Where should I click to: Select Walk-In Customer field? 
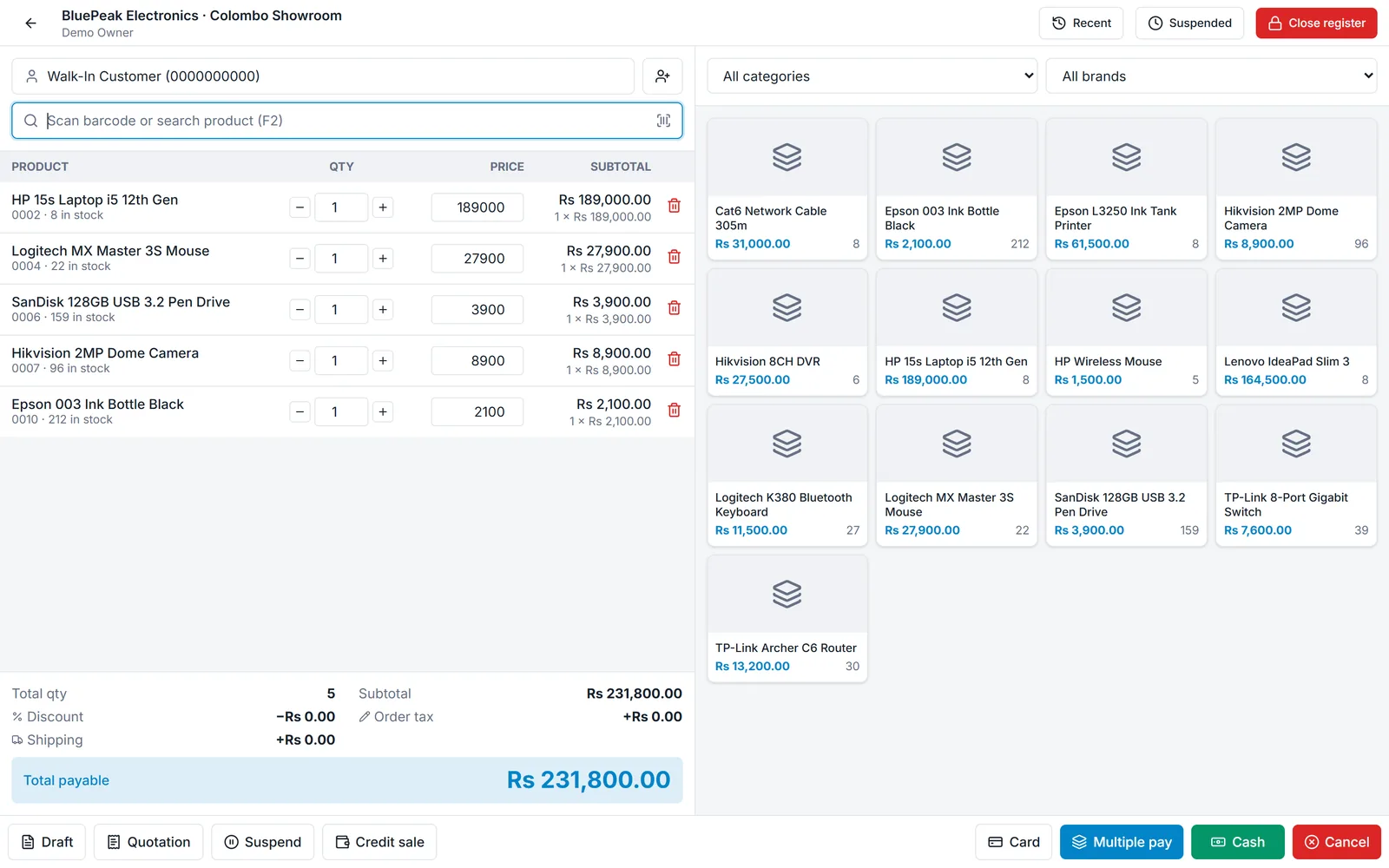coord(323,76)
